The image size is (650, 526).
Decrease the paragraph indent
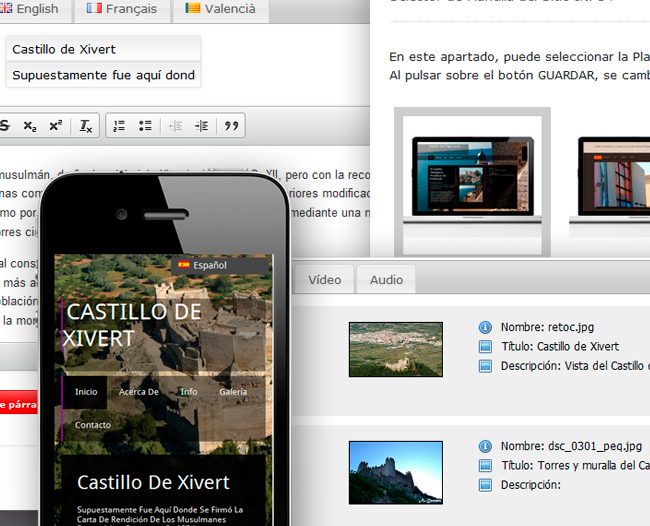(175, 126)
